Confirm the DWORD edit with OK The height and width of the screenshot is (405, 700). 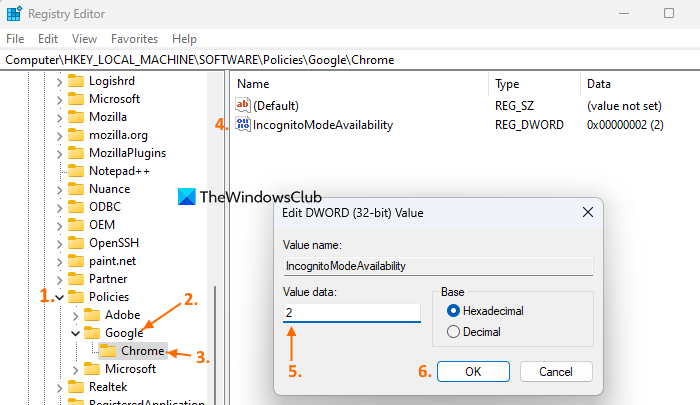[x=473, y=372]
